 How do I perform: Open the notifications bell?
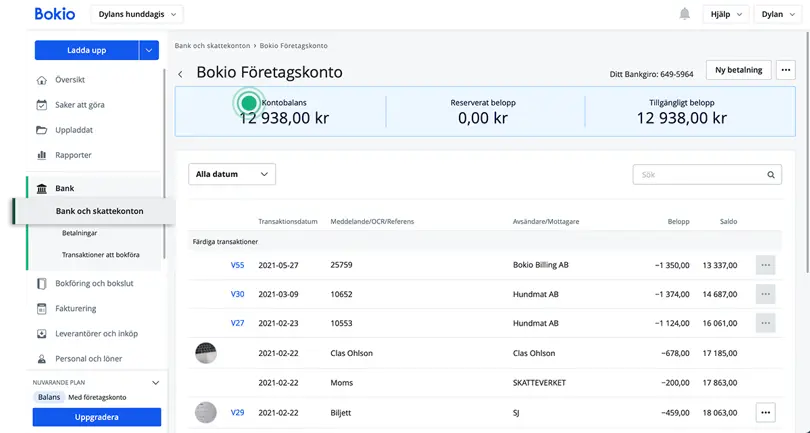[684, 14]
